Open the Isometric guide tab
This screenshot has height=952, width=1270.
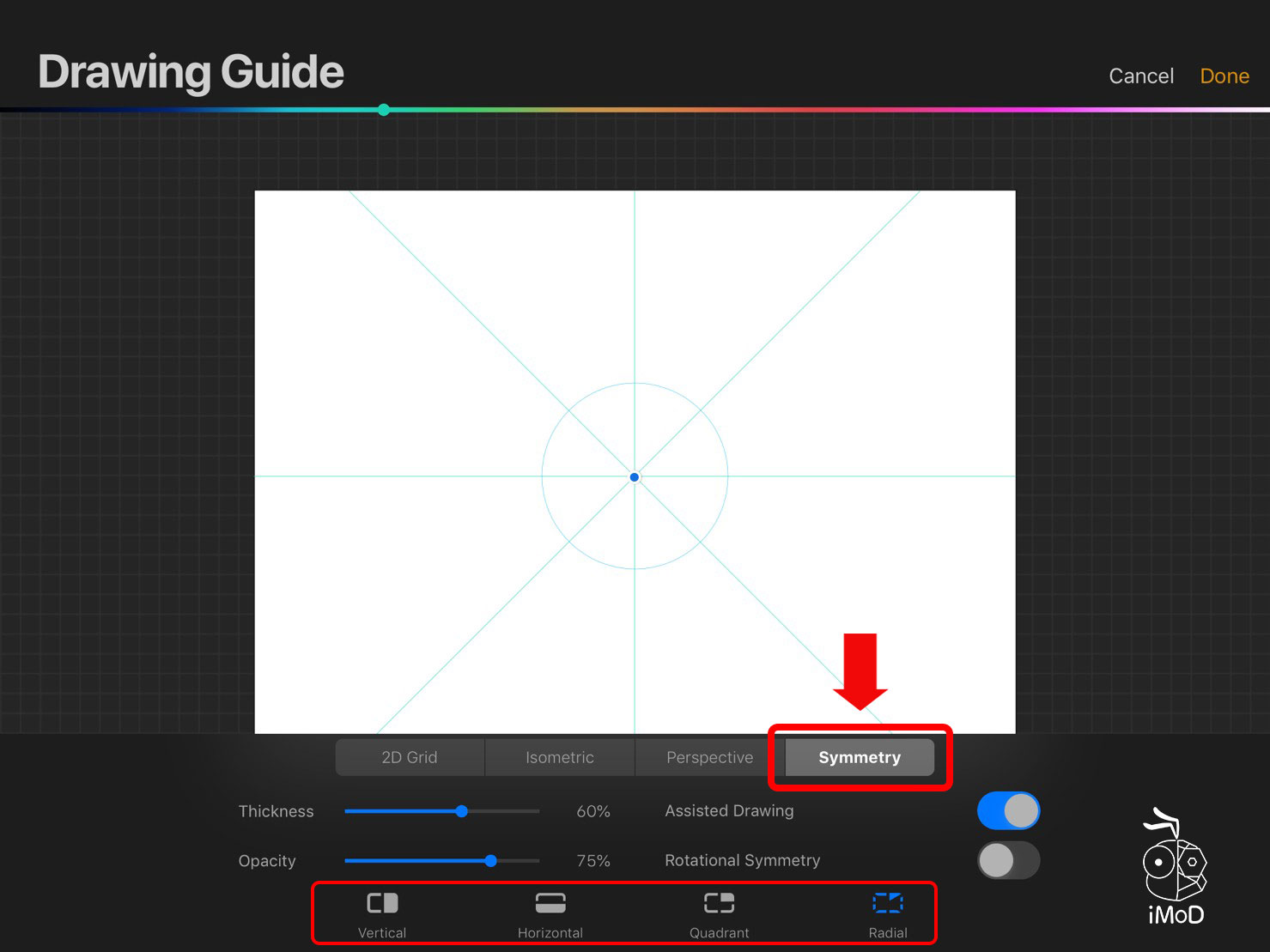pos(560,757)
